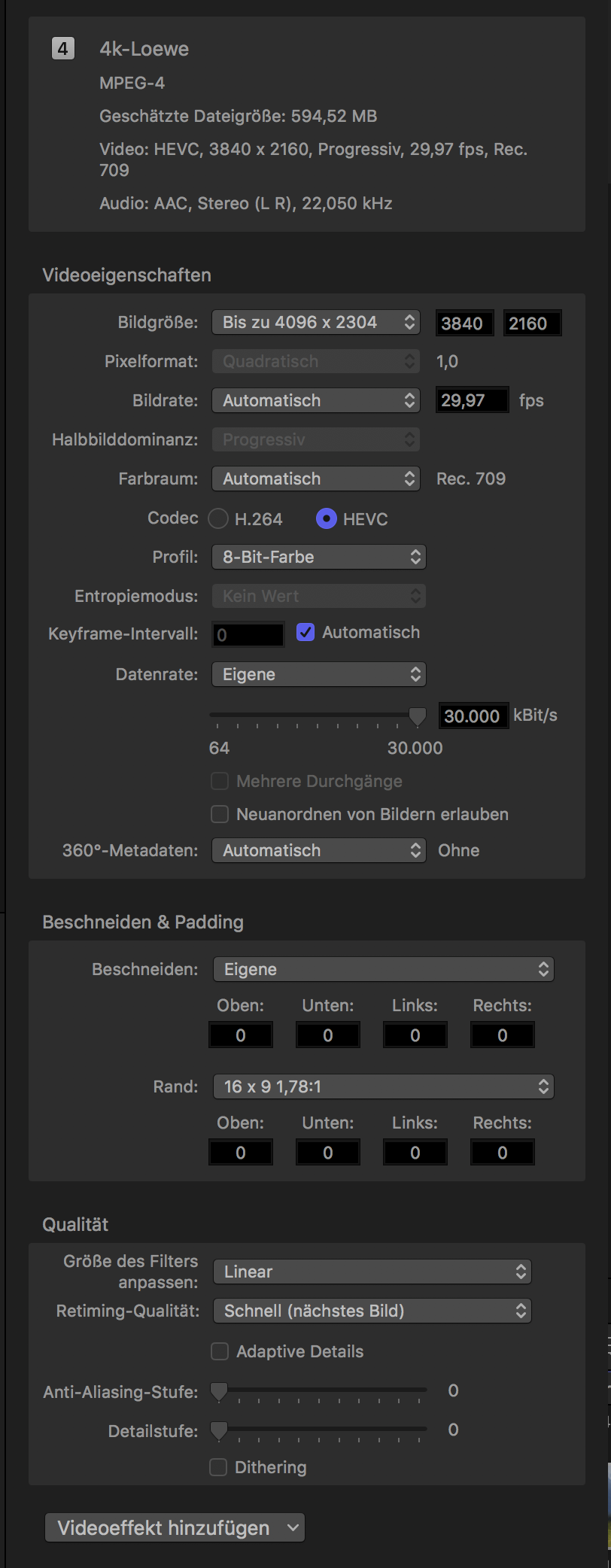This screenshot has height=1568, width=611.
Task: Open the Bildgröße dropdown
Action: (x=315, y=322)
